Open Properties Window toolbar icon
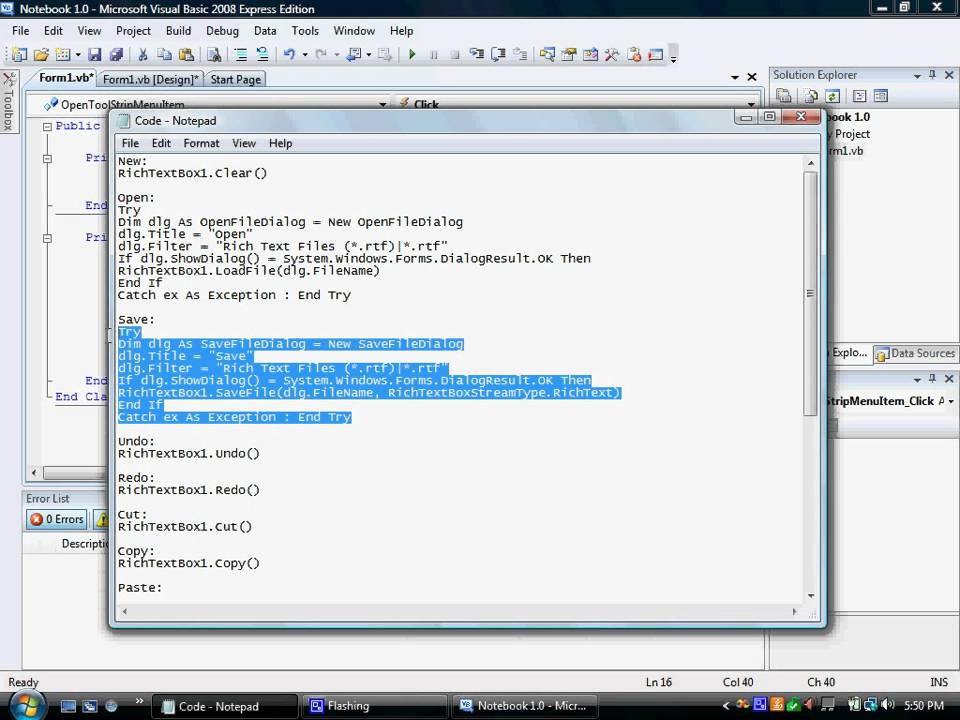 click(x=569, y=54)
